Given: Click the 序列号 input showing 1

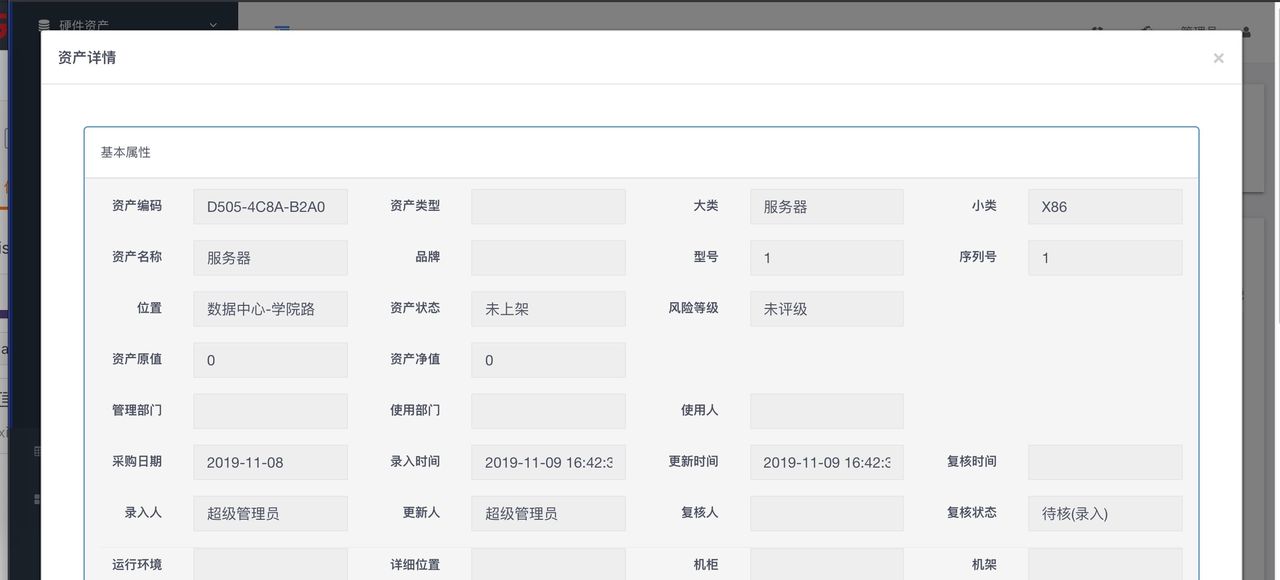Looking at the screenshot, I should 1105,257.
